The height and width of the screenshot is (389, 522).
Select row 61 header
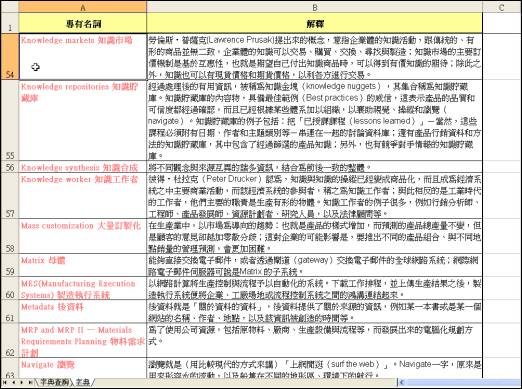point(10,311)
